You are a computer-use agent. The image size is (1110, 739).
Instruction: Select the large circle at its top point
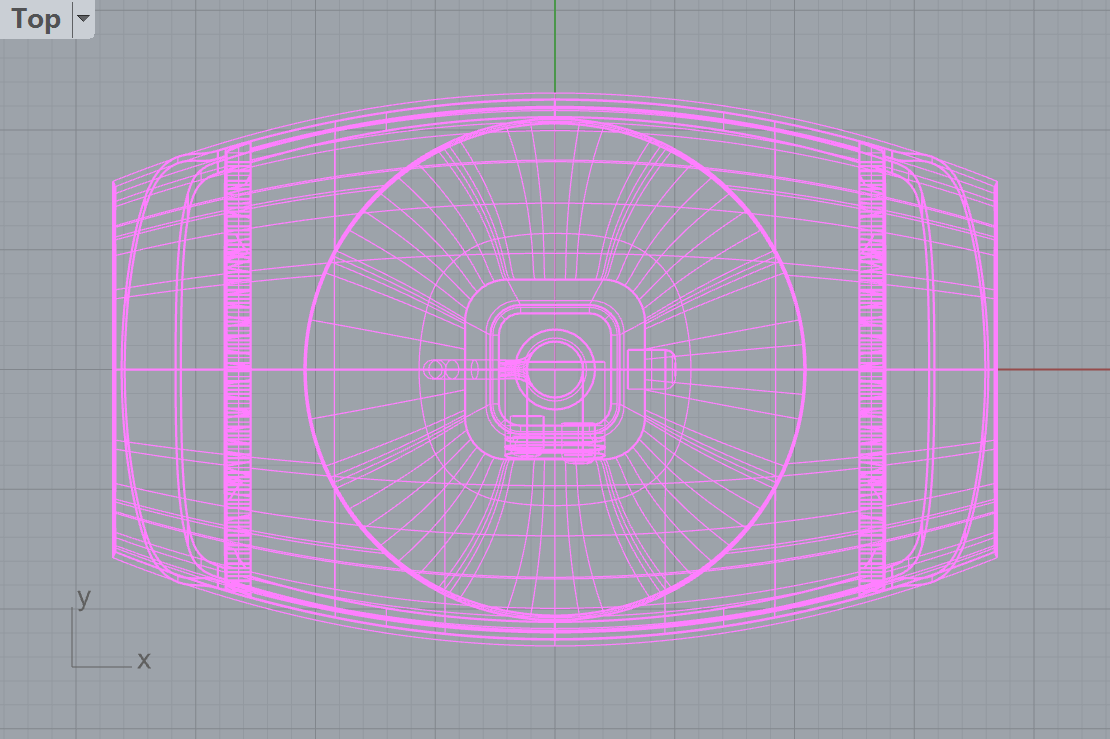pyautogui.click(x=555, y=120)
